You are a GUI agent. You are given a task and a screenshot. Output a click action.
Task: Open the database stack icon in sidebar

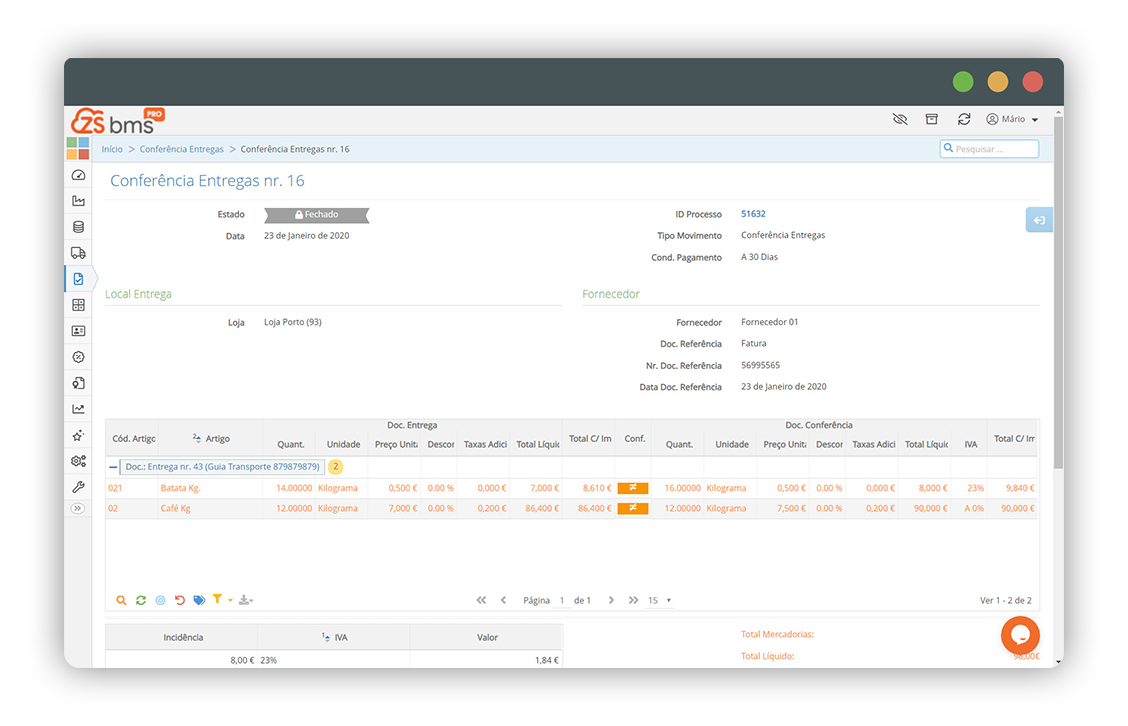(78, 227)
